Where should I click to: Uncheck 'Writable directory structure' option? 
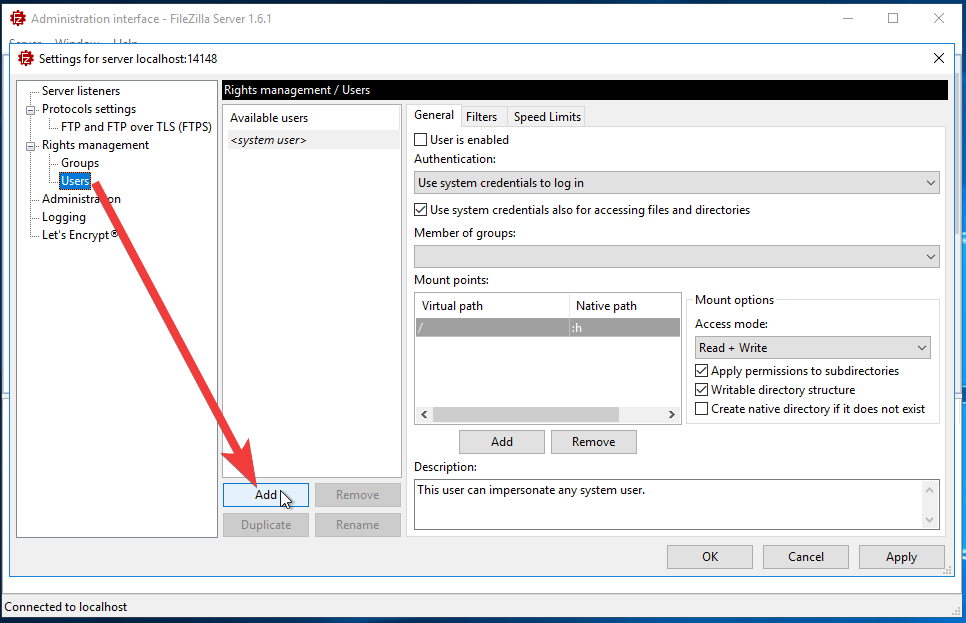pyautogui.click(x=702, y=390)
